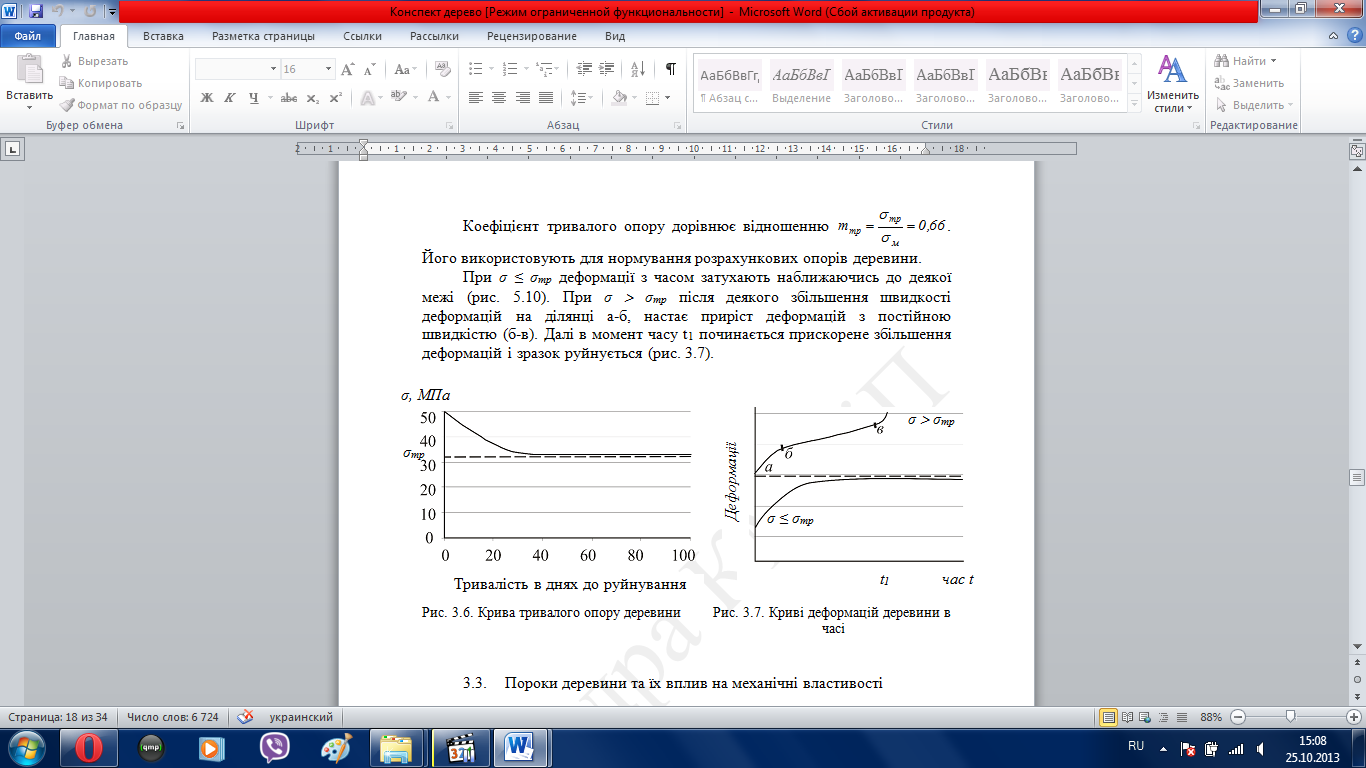This screenshot has height=768, width=1366.
Task: Open Viber from the taskbar
Action: (275, 747)
